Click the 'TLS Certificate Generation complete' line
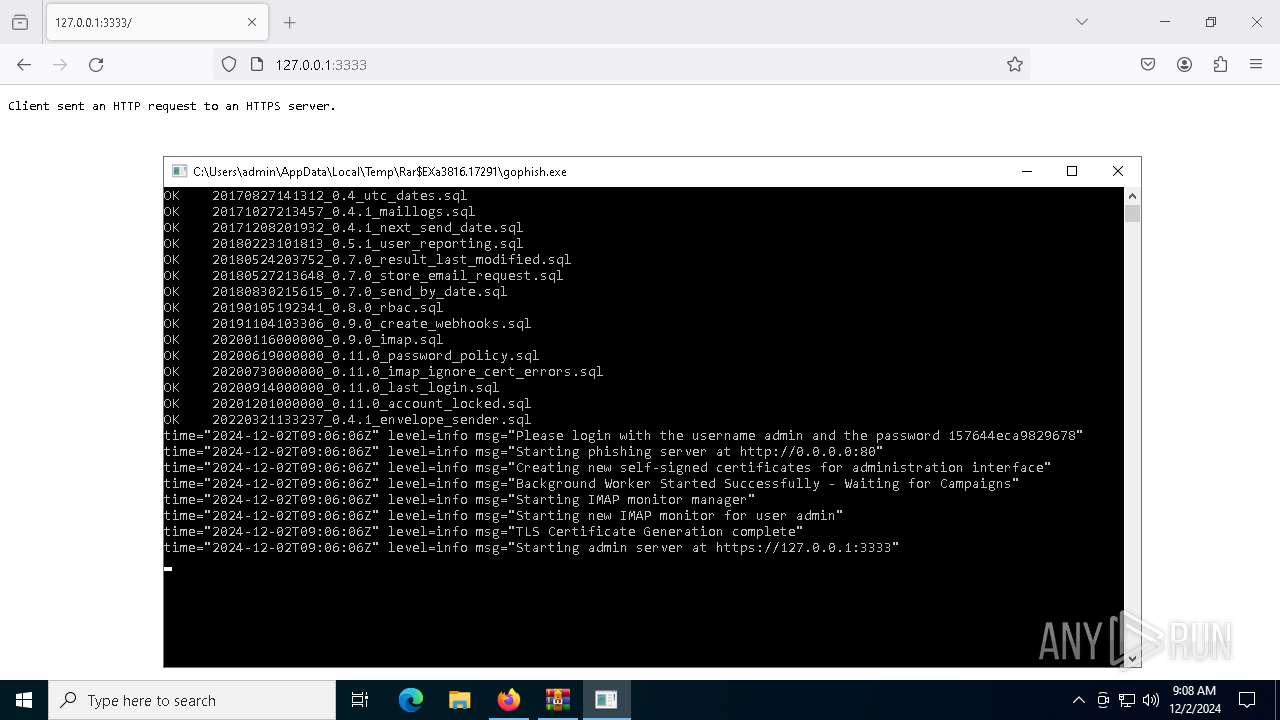Image resolution: width=1280 pixels, height=720 pixels. click(483, 532)
